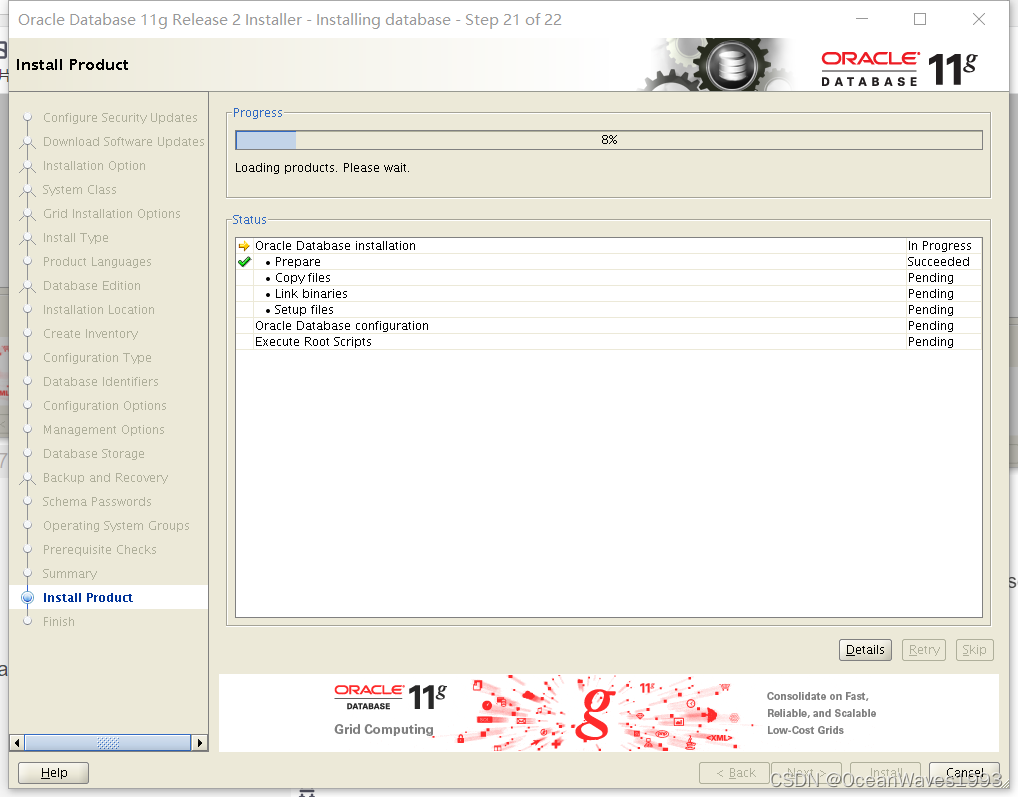Click the yellow arrow in-progress icon
Screen dimensions: 1018x797
pos(244,246)
